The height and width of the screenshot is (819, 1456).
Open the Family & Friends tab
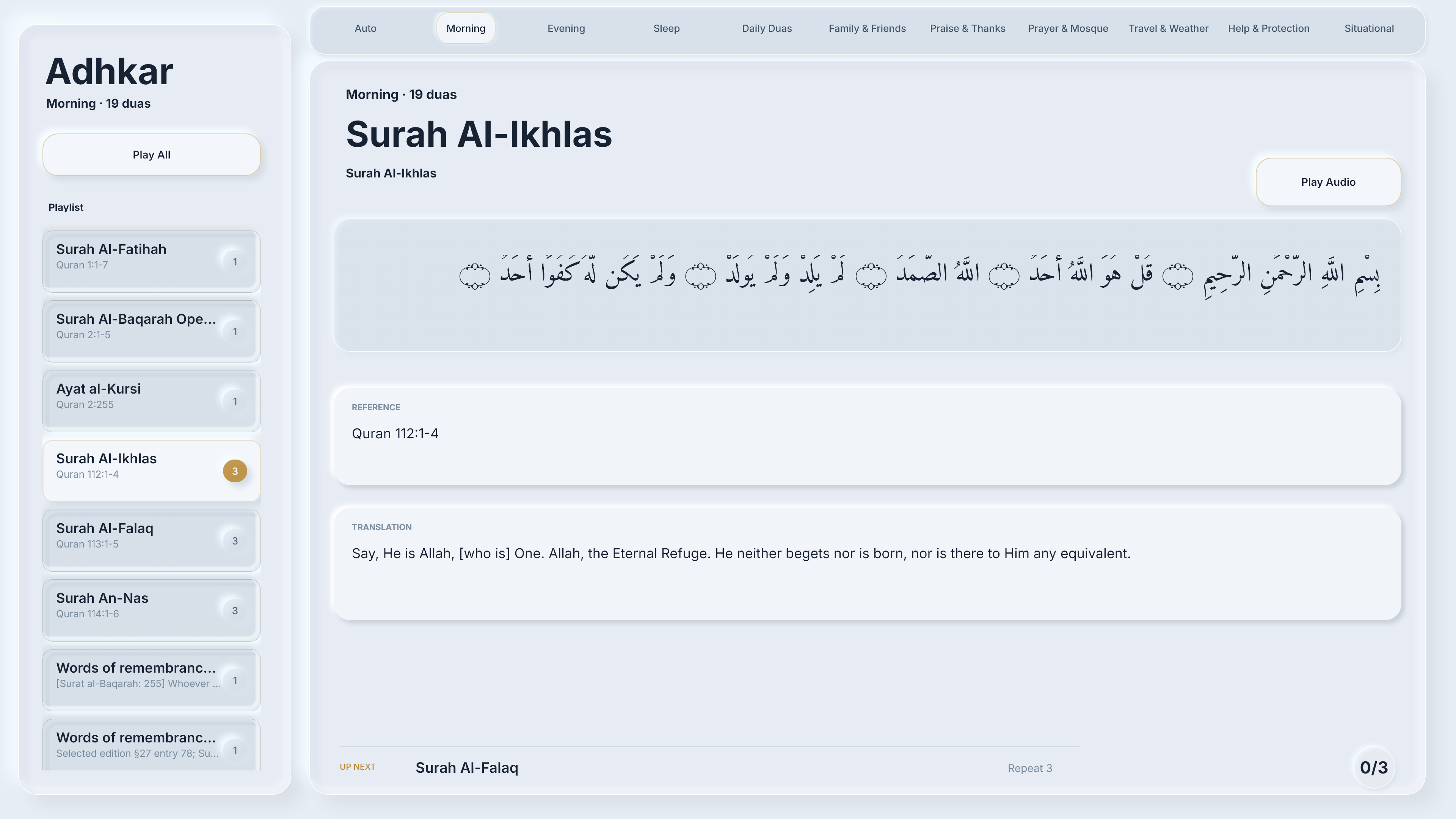pyautogui.click(x=867, y=28)
